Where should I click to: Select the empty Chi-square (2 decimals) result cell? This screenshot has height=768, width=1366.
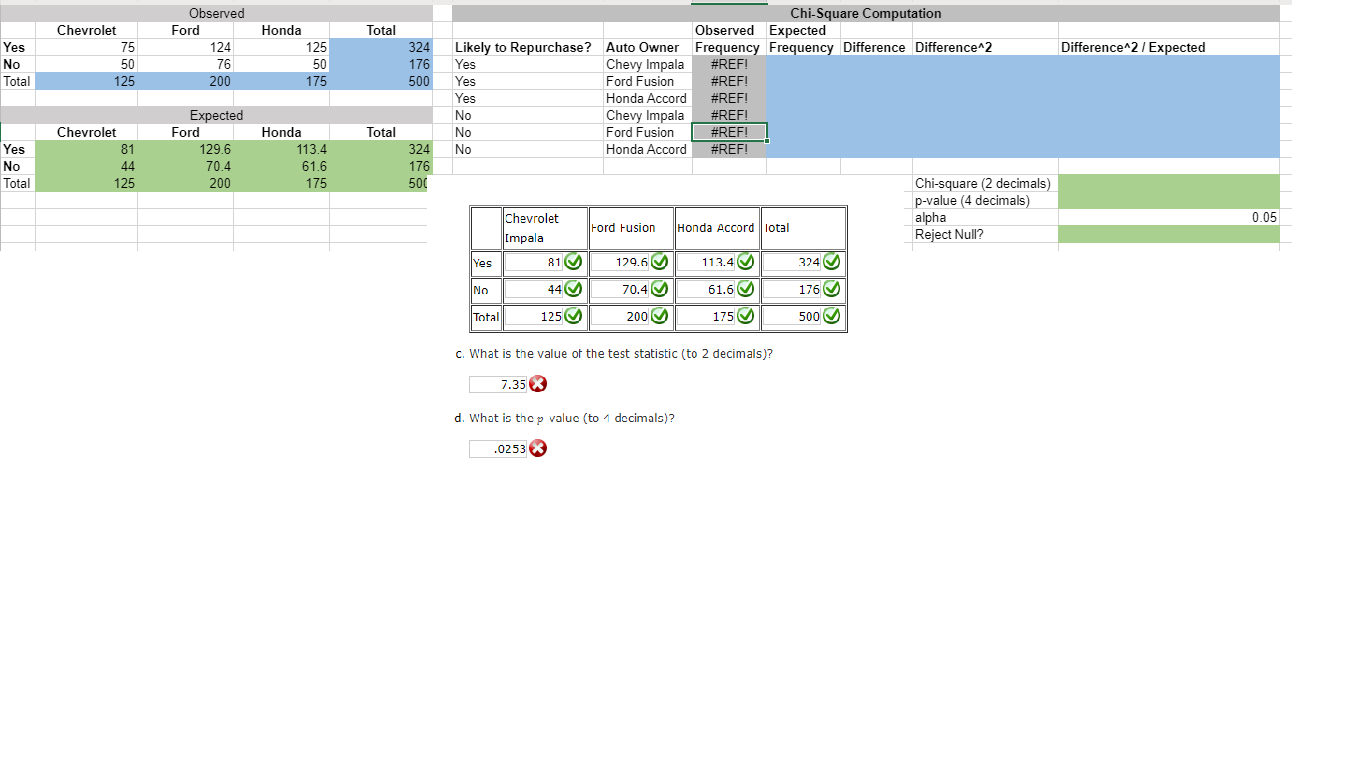click(1168, 183)
